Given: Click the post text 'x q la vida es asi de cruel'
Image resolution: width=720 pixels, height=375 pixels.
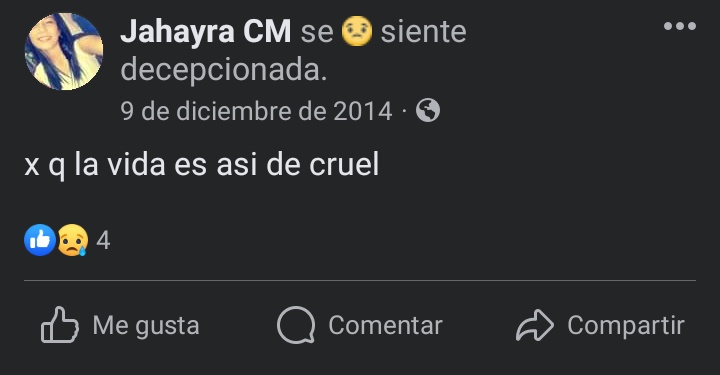Looking at the screenshot, I should (202, 164).
